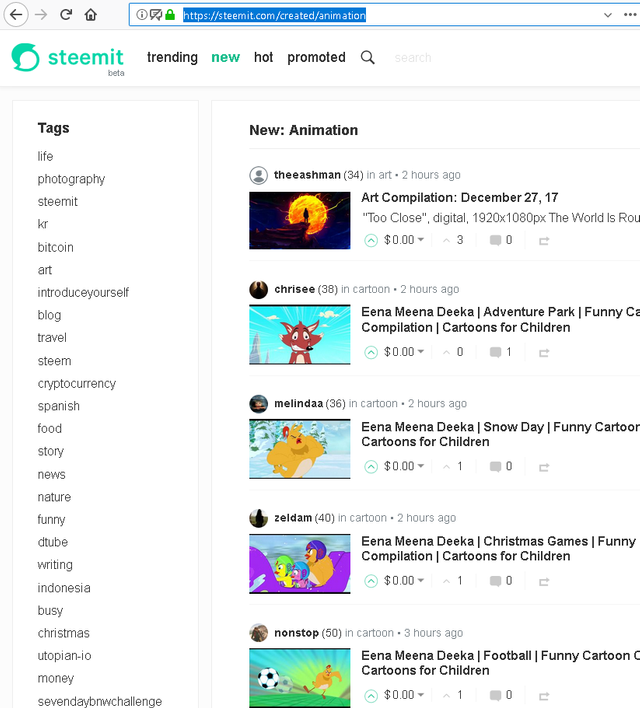640x708 pixels.
Task: Select the address bar URL
Action: pos(274,15)
